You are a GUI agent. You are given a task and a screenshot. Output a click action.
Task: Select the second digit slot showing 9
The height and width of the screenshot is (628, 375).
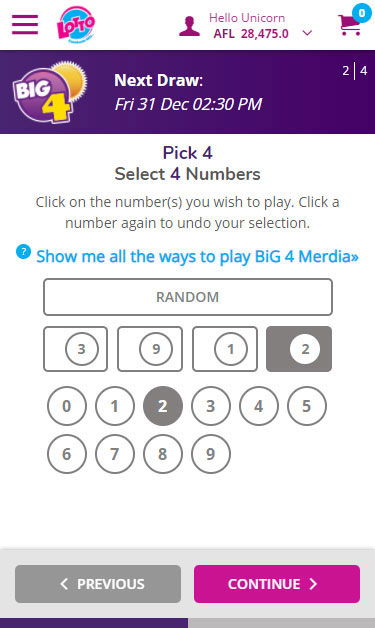pyautogui.click(x=150, y=349)
